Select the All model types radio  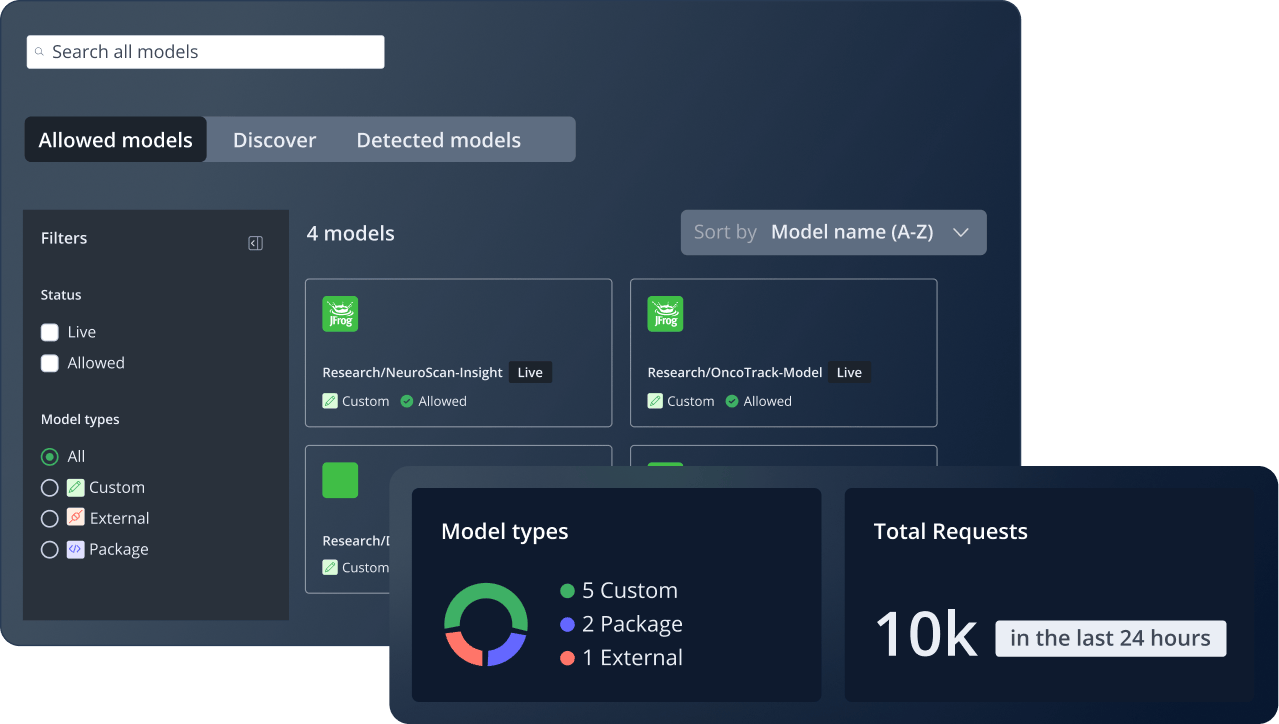point(49,457)
